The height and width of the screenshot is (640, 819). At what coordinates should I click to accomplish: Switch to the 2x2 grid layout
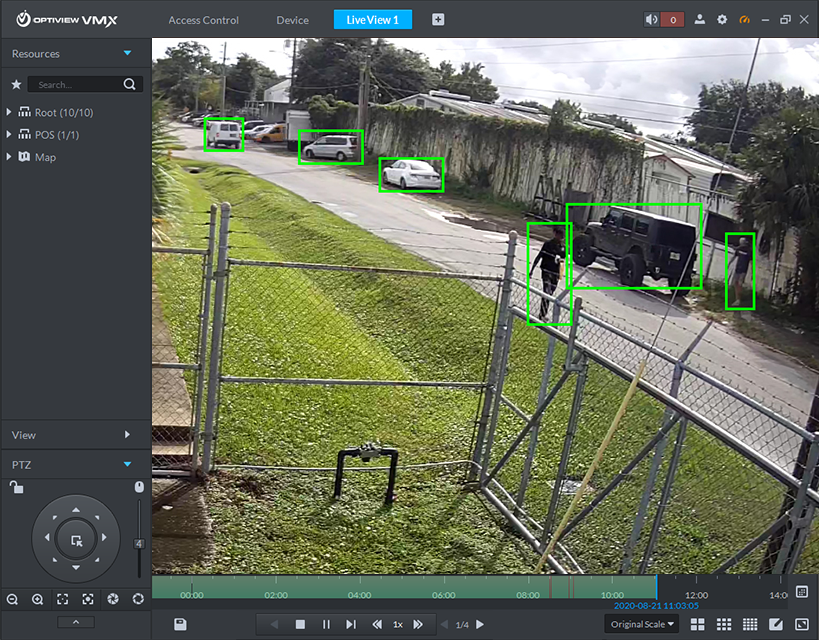coord(698,624)
